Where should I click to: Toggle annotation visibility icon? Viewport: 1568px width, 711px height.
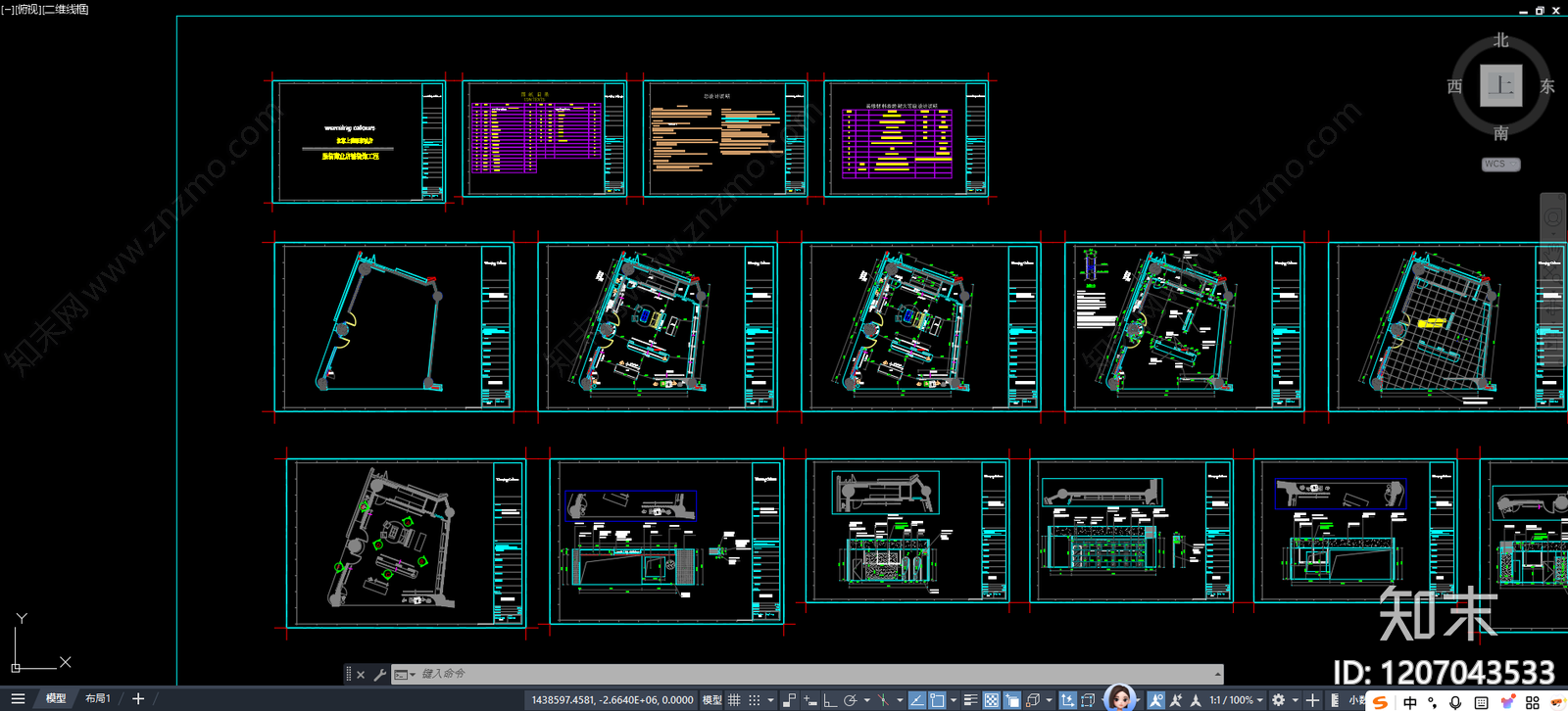1156,700
